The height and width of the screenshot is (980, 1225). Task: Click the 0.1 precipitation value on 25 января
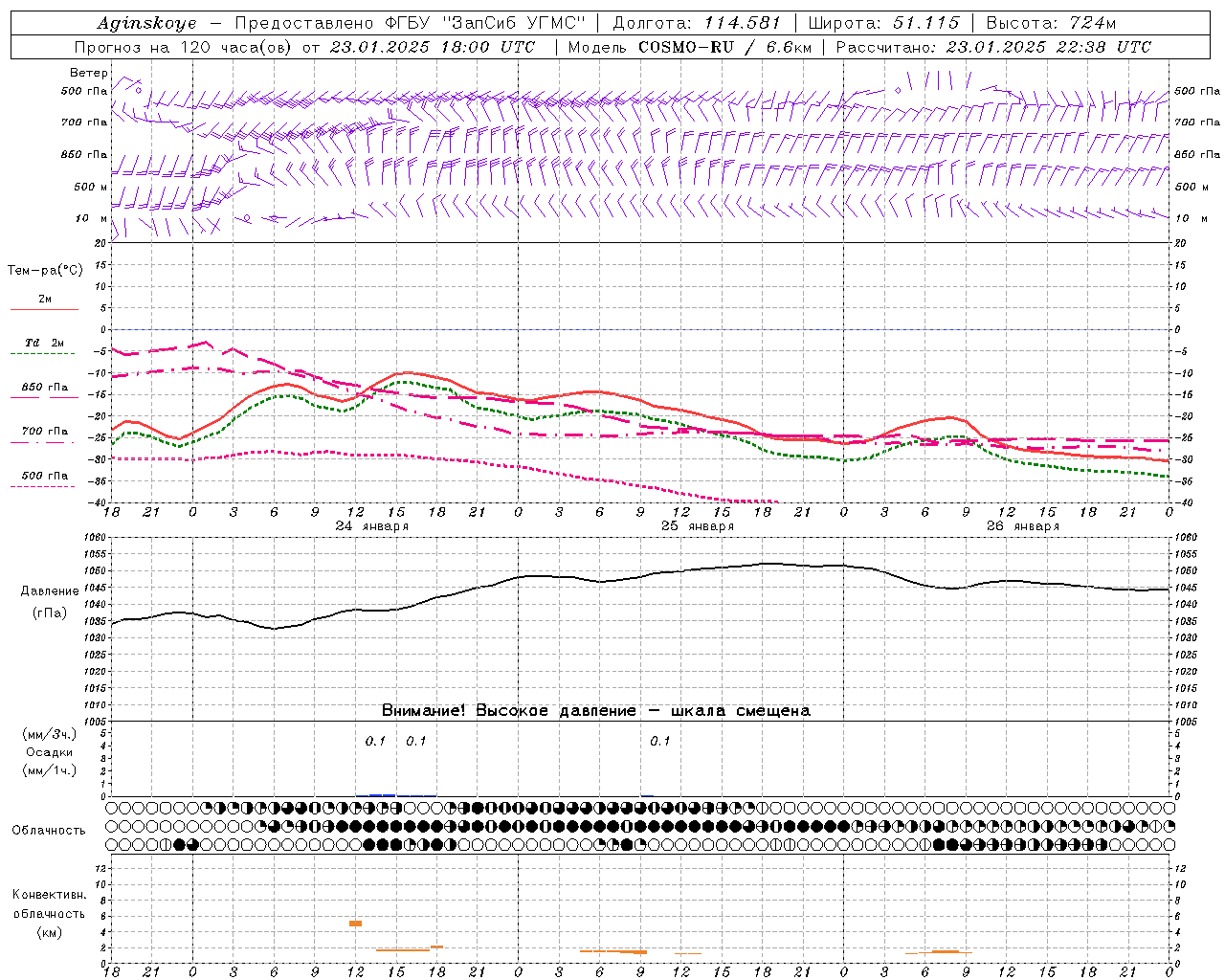click(660, 741)
